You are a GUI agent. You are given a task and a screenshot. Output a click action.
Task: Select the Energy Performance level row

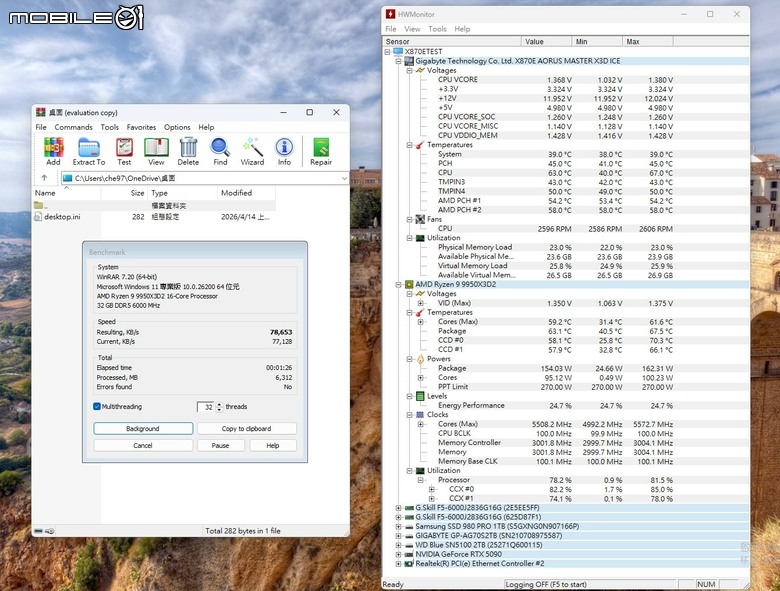[555, 405]
